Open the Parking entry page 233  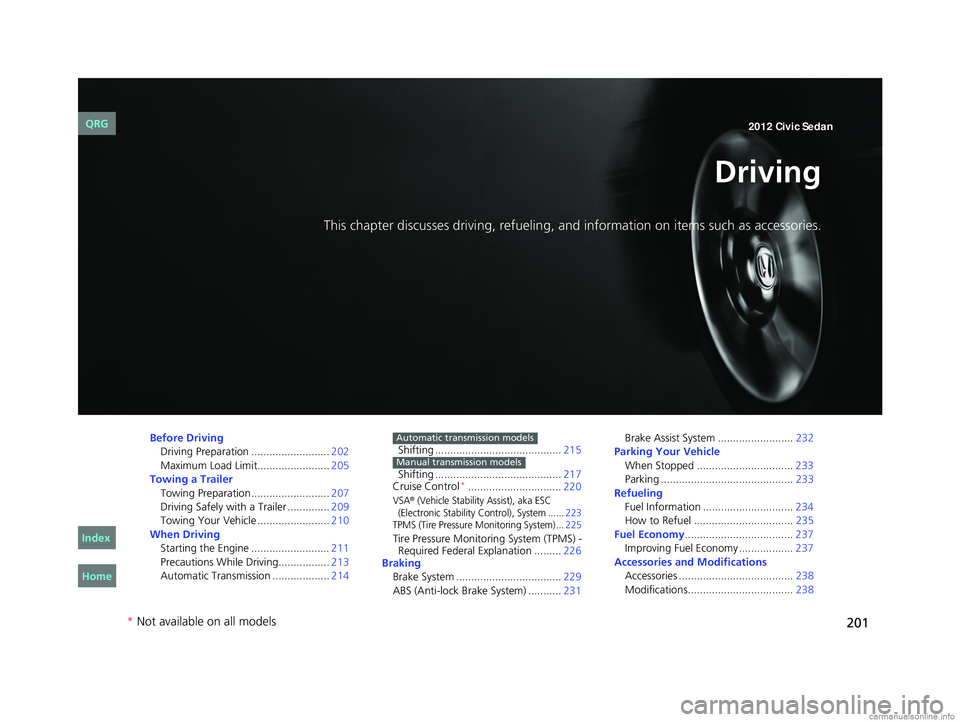pyautogui.click(x=719, y=479)
